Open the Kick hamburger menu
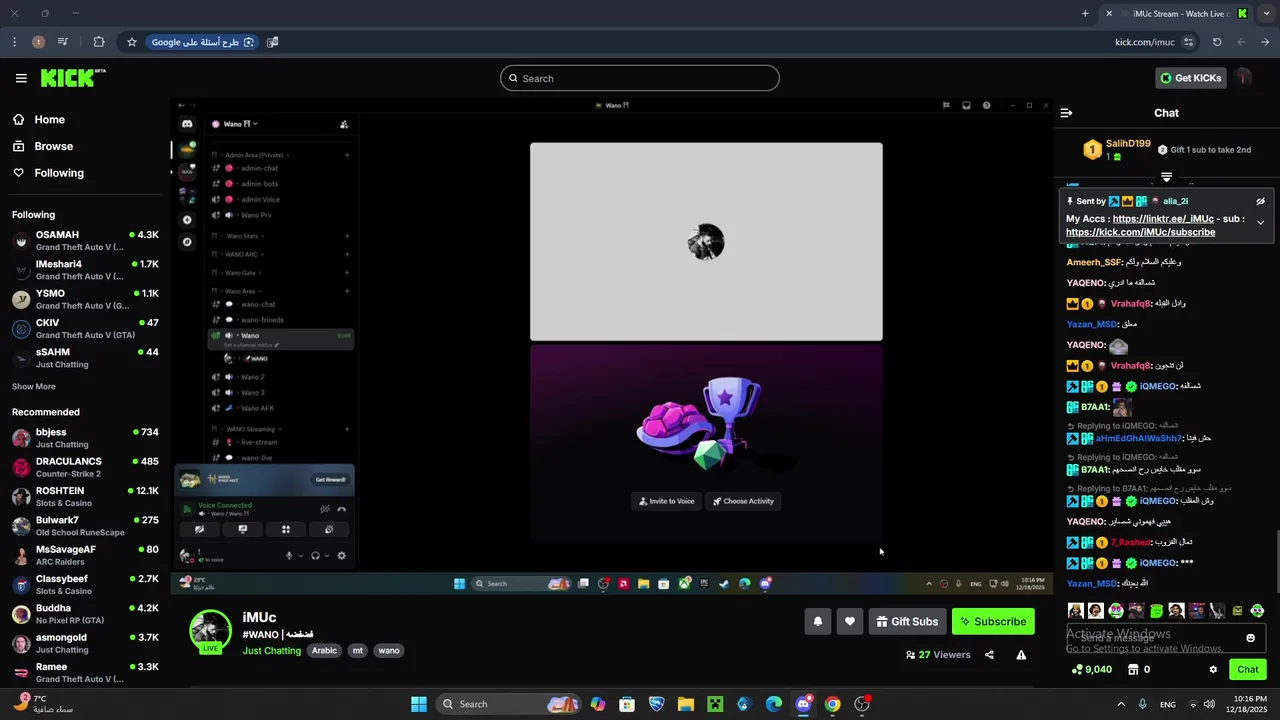The image size is (1280, 720). pyautogui.click(x=21, y=78)
